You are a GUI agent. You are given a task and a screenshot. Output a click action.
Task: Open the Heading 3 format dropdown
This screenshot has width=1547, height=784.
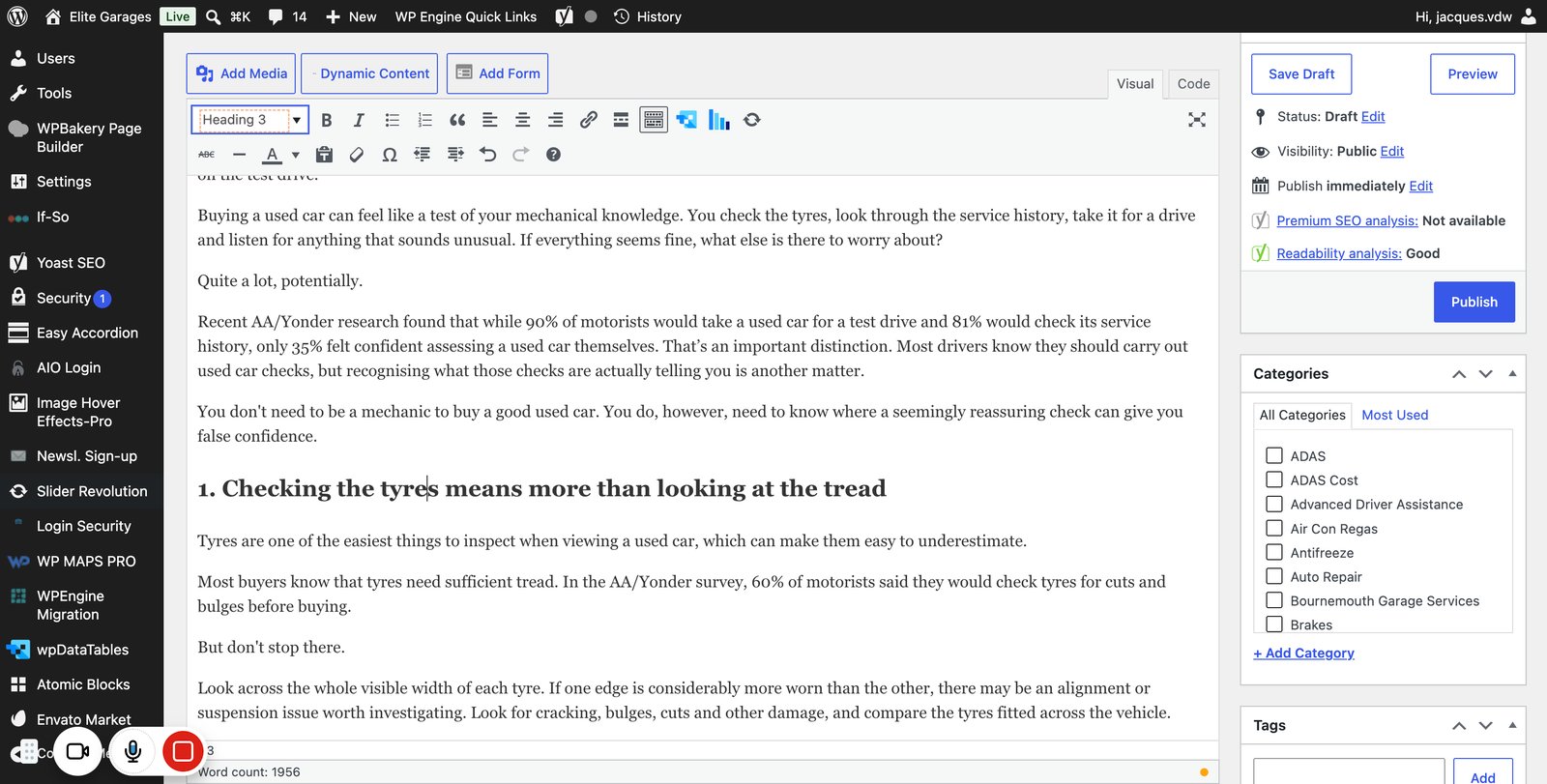[249, 120]
